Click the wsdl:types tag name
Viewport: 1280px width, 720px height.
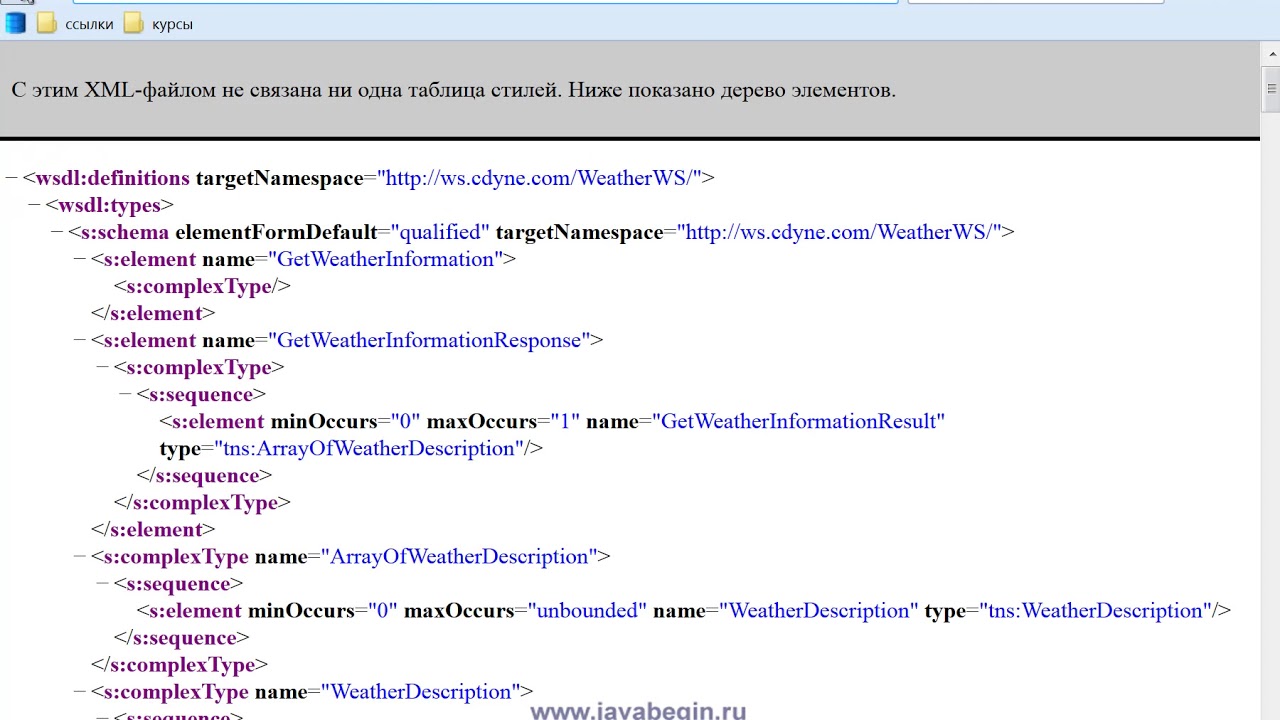[x=109, y=205]
